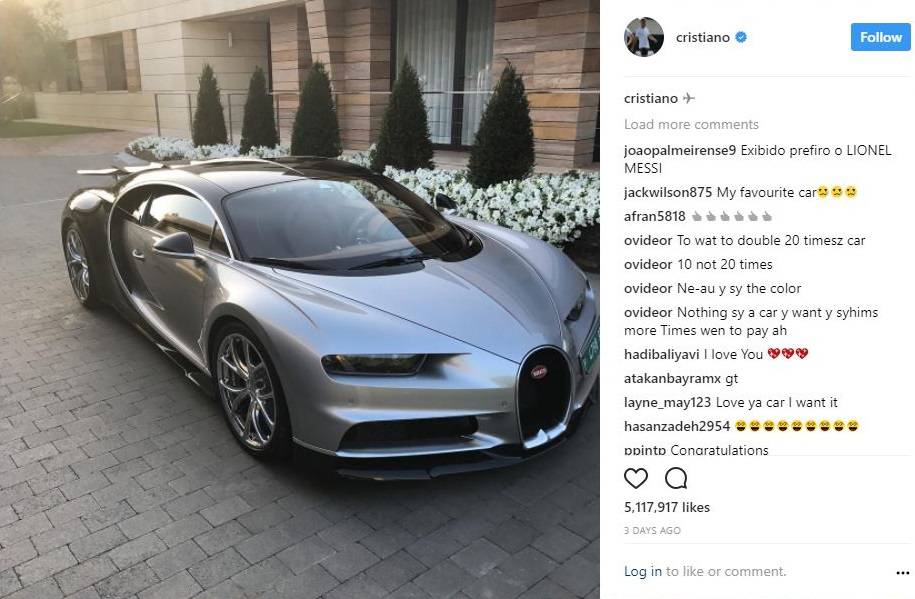Open cristiano username in caption
915x599 pixels.
(651, 98)
